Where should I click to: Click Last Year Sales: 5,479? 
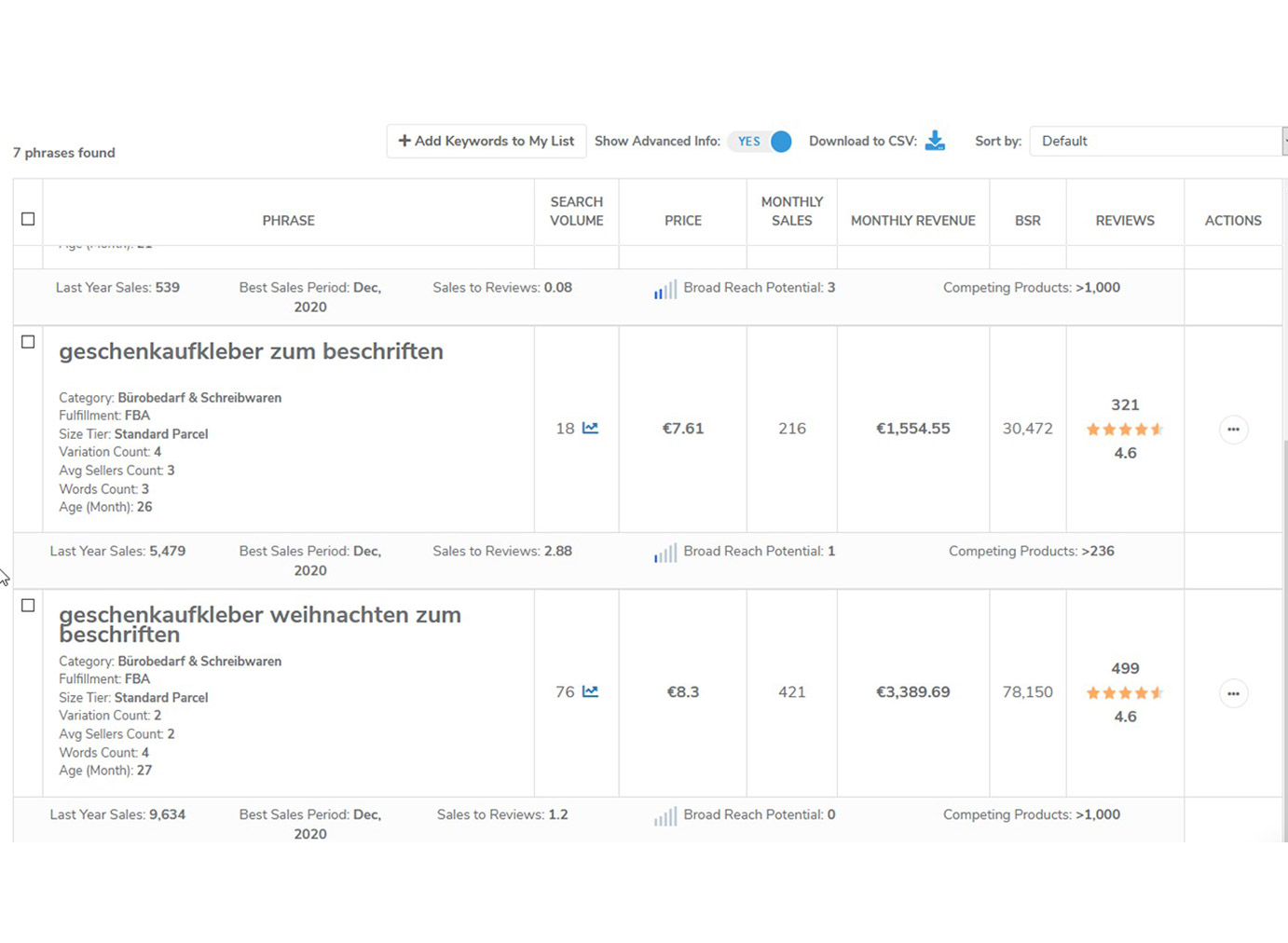pos(117,552)
